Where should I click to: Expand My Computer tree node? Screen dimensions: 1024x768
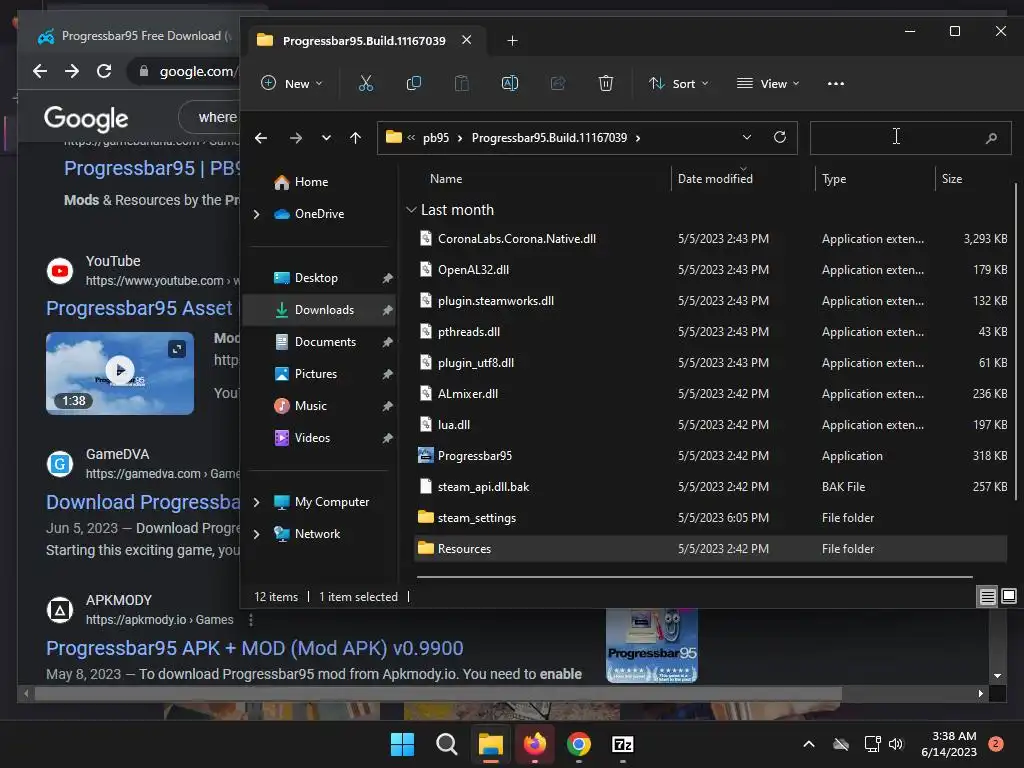(257, 502)
